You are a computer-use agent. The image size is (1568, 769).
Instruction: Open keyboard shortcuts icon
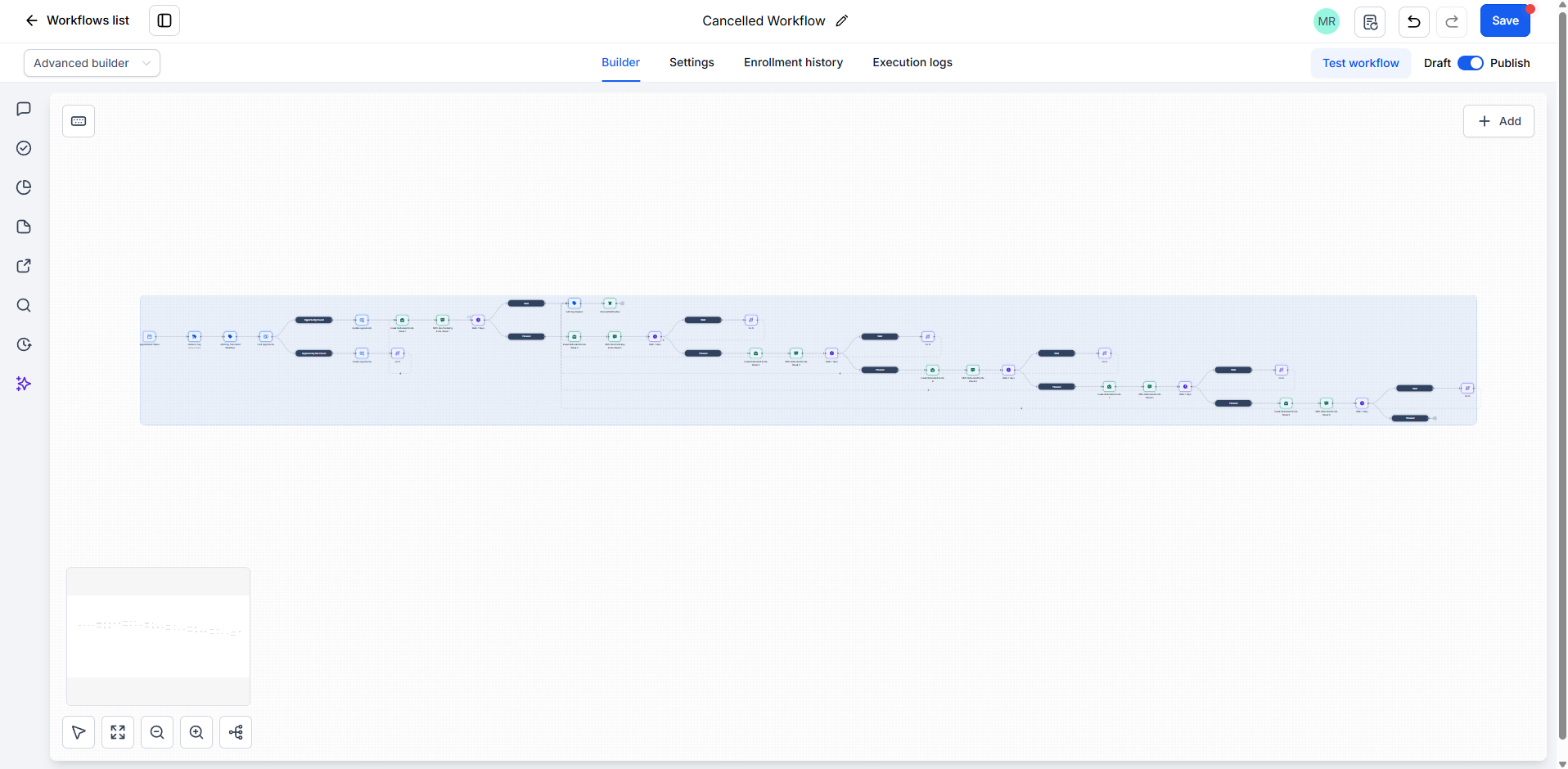pyautogui.click(x=79, y=121)
